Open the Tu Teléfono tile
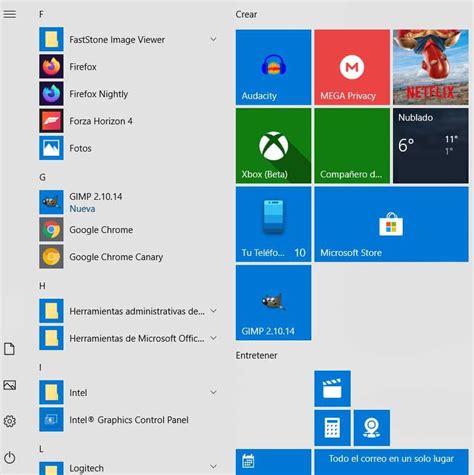Image resolution: width=474 pixels, height=475 pixels. (x=273, y=224)
